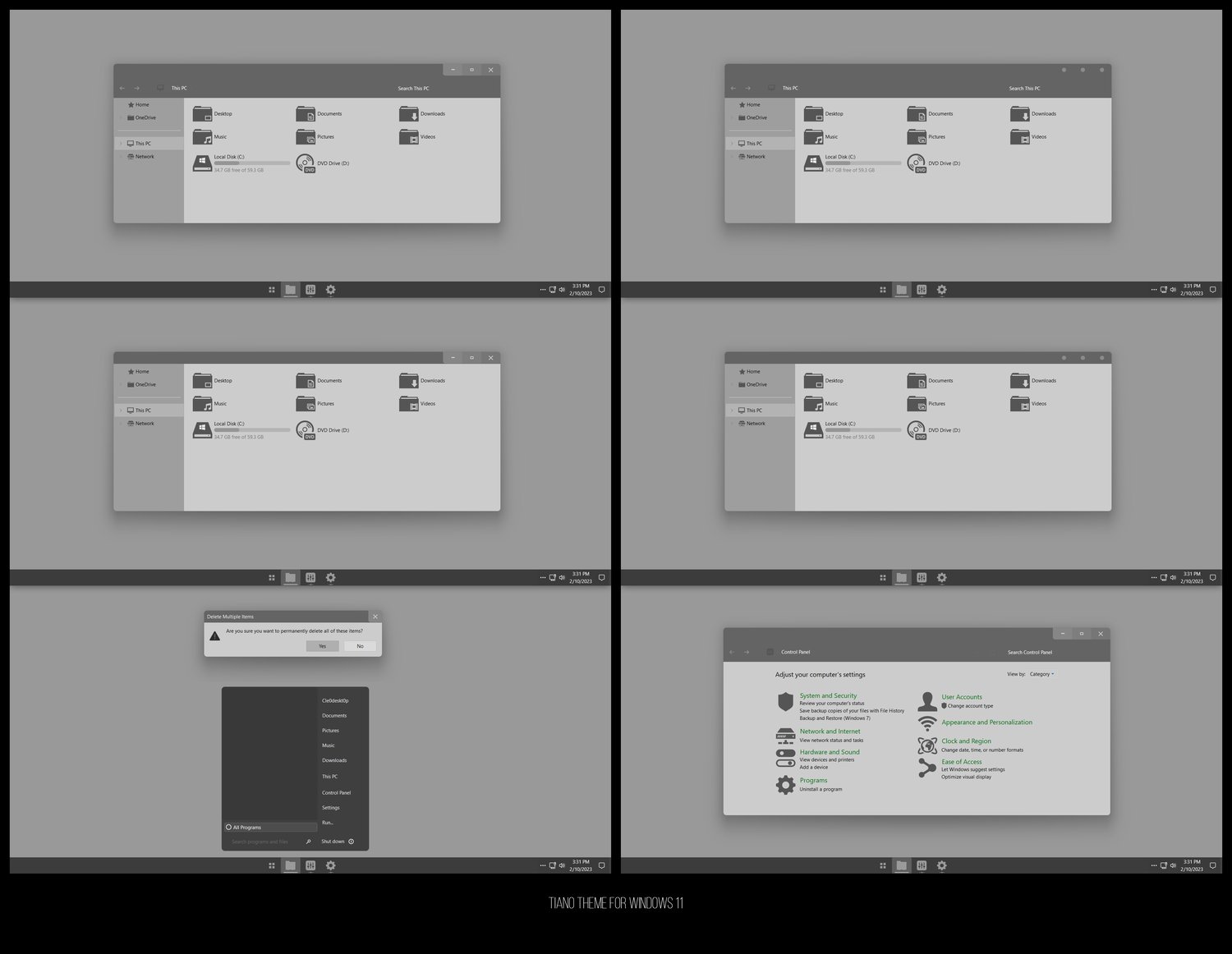Screen dimensions: 1232x954
Task: Click the Programs gear icon in Control Panel
Action: click(x=785, y=785)
